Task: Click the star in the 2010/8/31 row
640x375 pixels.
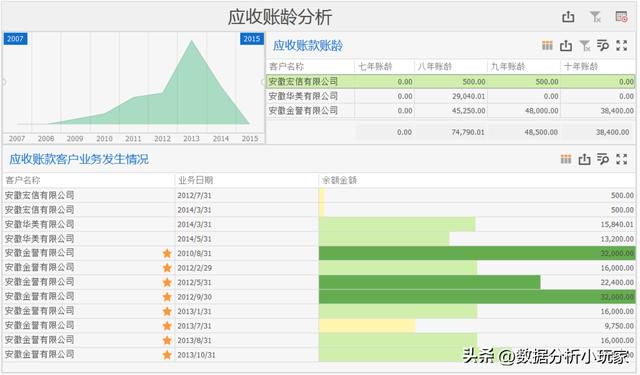Action: (x=167, y=253)
